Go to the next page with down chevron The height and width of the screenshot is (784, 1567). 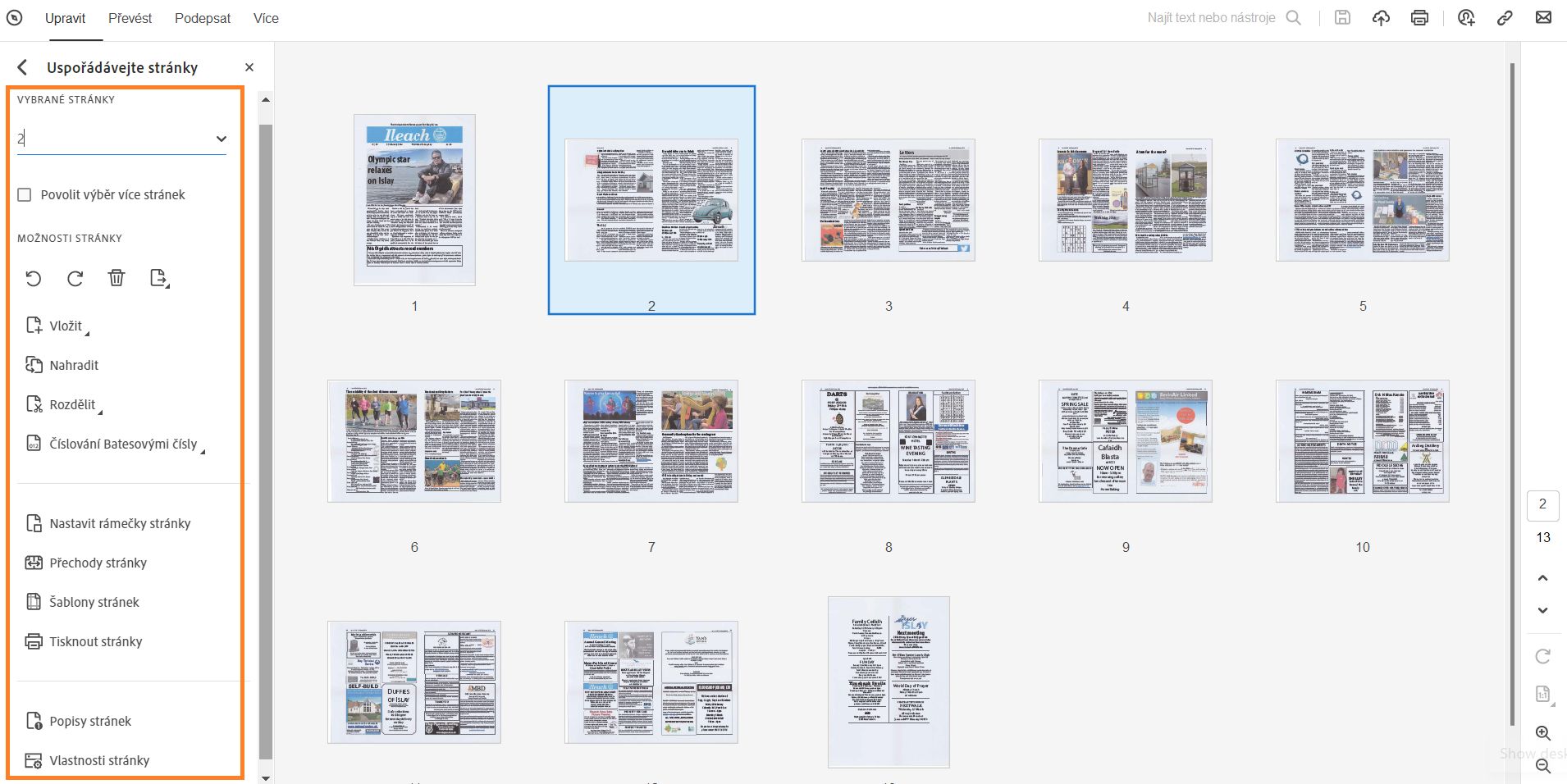point(1542,610)
